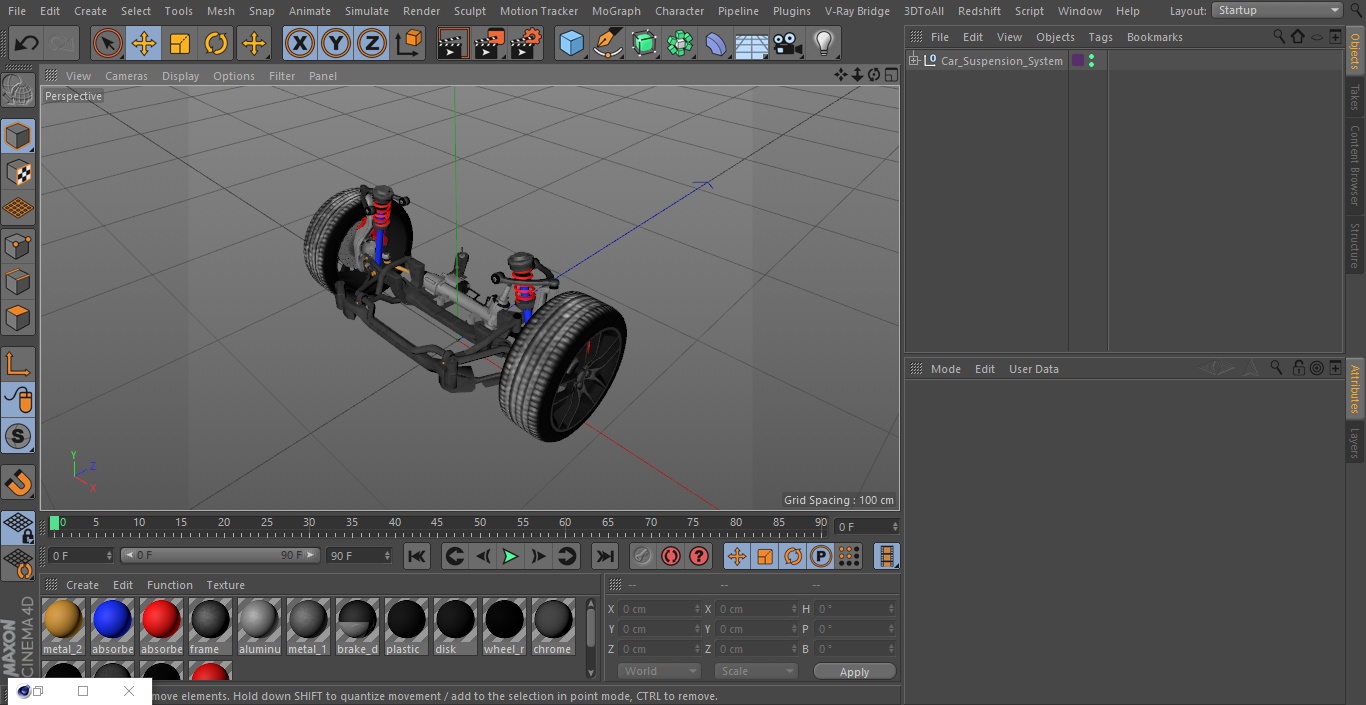Switch to Texture mode
This screenshot has height=705, width=1366.
(x=18, y=172)
